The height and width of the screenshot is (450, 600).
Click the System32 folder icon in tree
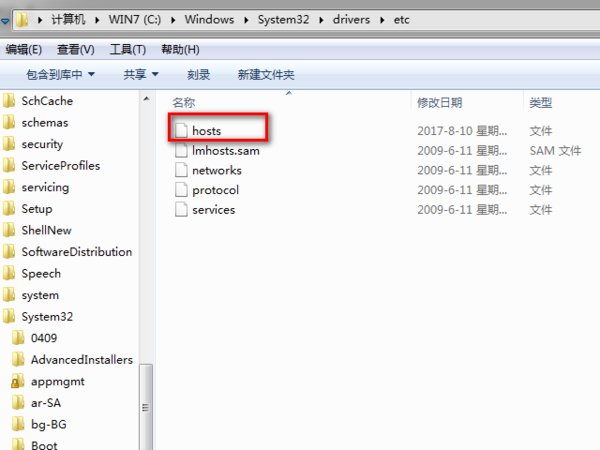coord(9,316)
